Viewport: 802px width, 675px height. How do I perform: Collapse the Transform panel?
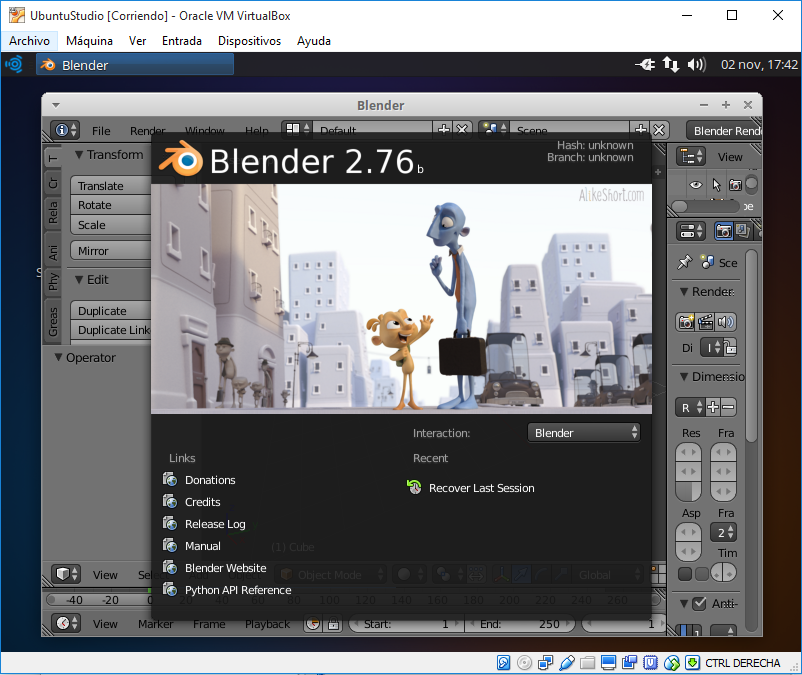click(80, 155)
